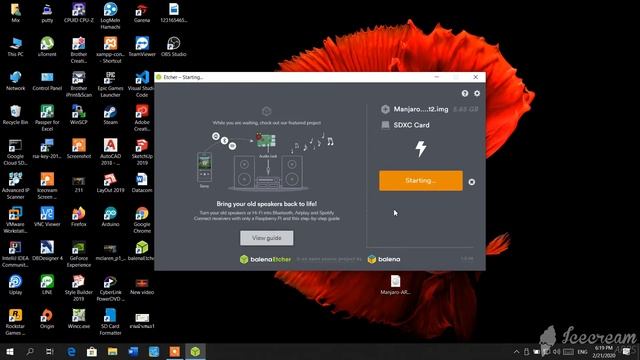Open TeamViewer desktop icon
The width and height of the screenshot is (640, 360).
[142, 47]
